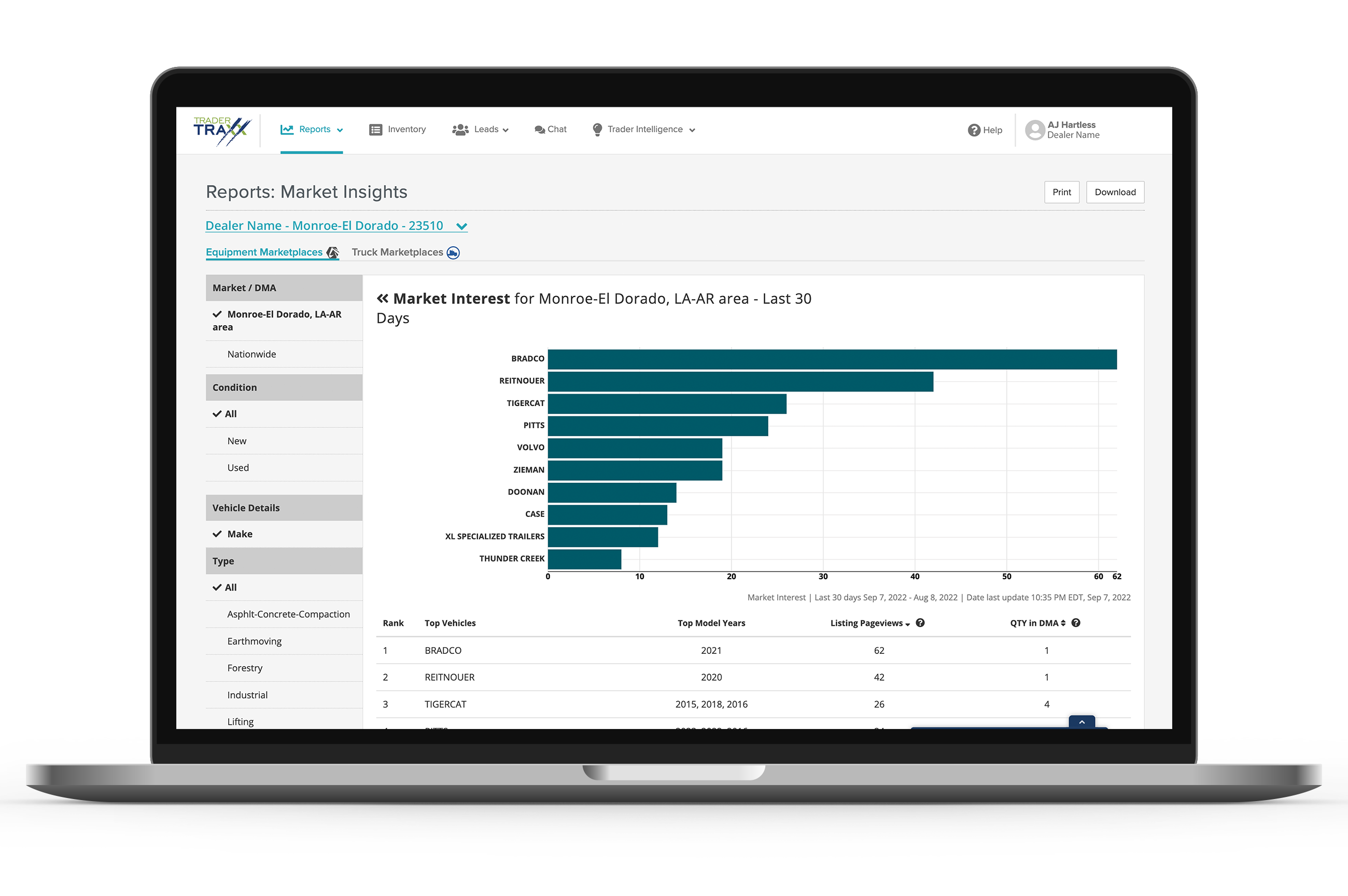
Task: Open the Reports dropdown menu
Action: point(311,130)
